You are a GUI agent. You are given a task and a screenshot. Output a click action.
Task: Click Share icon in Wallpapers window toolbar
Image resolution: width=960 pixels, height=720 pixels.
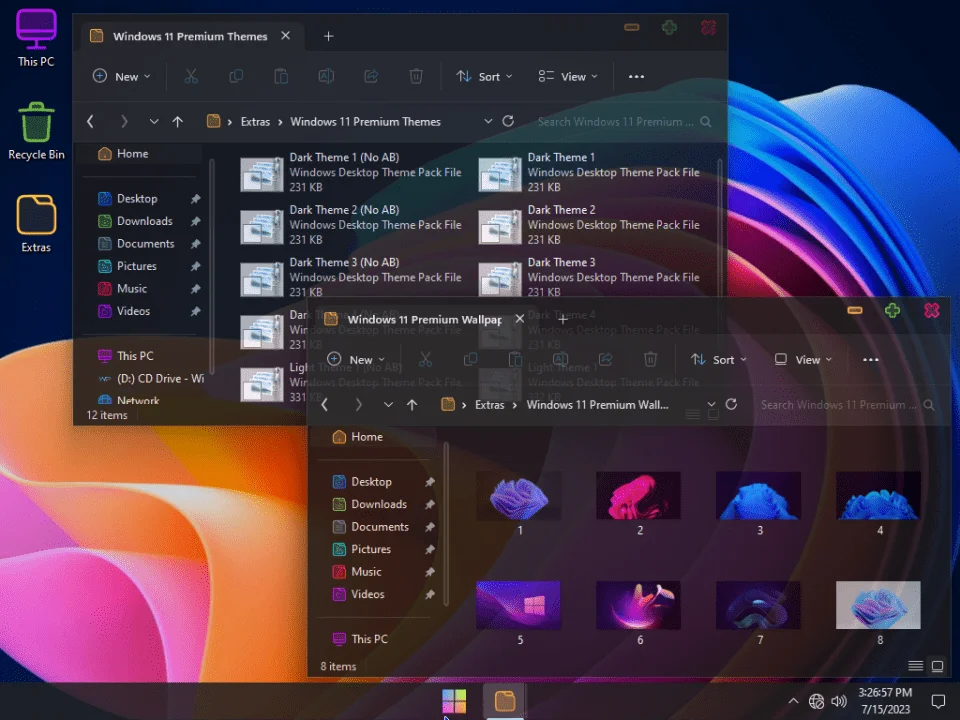click(x=606, y=359)
